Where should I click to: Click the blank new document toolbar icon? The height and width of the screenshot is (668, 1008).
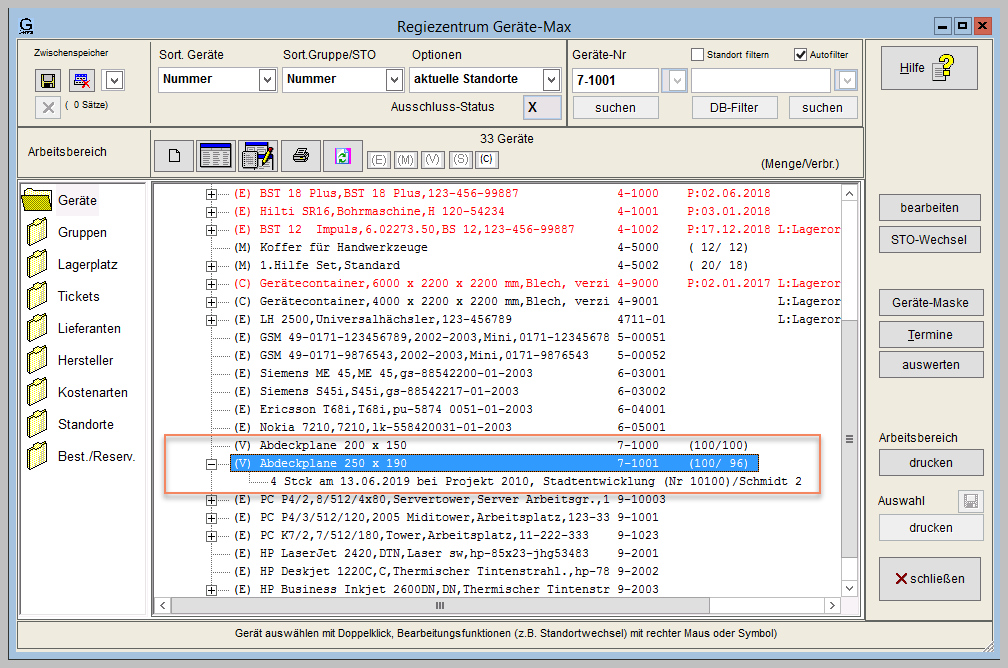pos(174,155)
